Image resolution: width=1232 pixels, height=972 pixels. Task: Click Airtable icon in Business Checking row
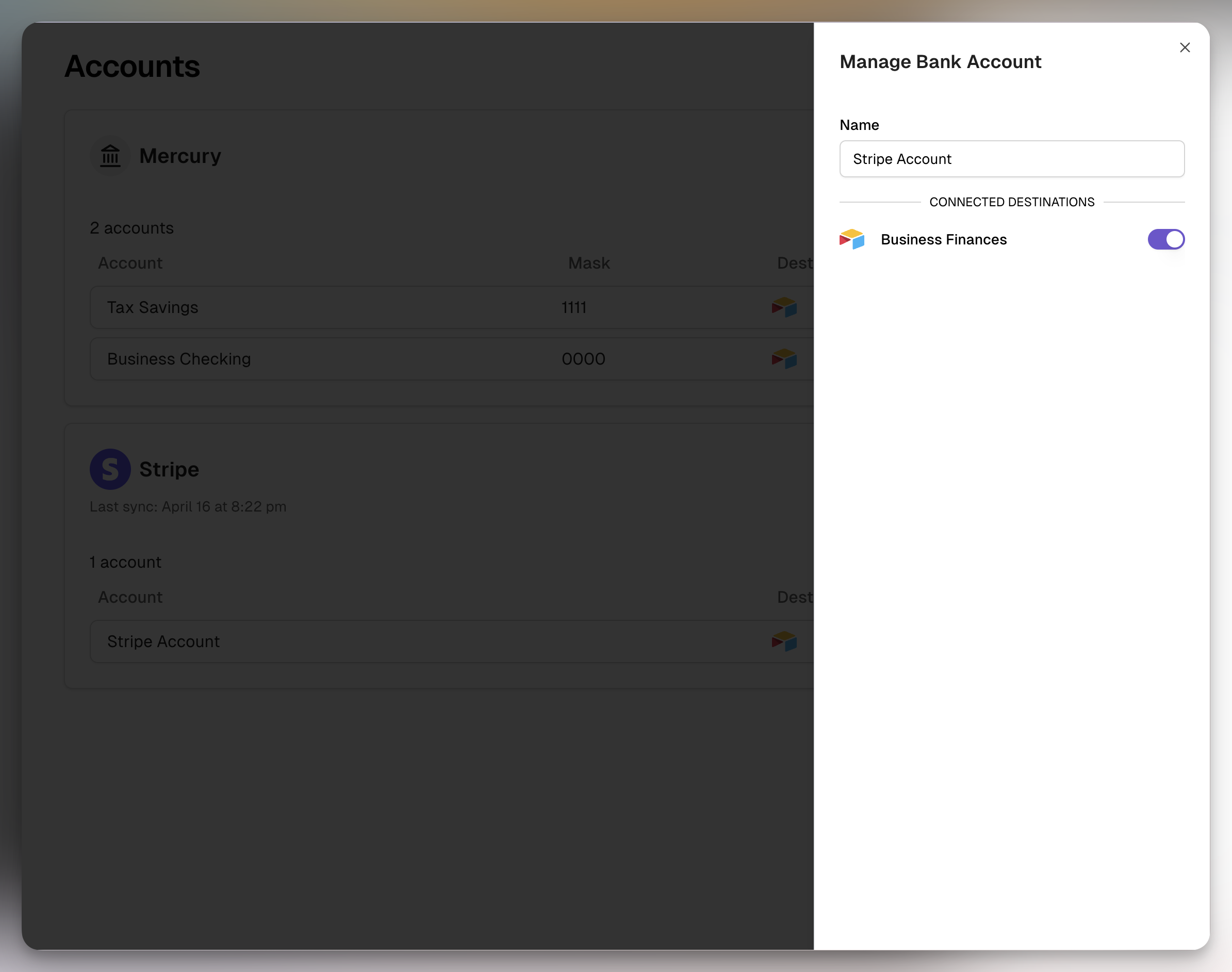(x=783, y=359)
